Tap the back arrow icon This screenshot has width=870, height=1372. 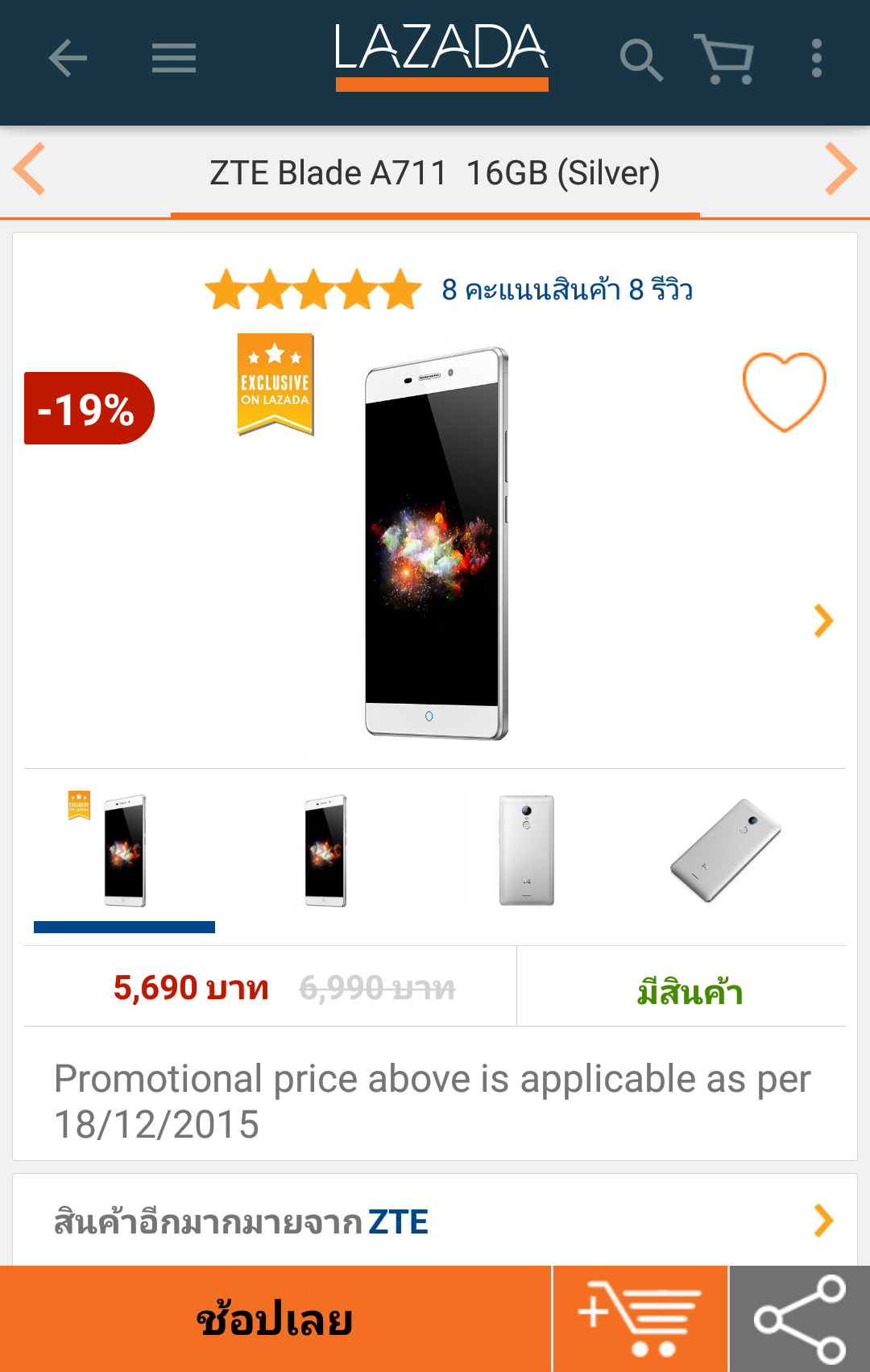(x=68, y=59)
